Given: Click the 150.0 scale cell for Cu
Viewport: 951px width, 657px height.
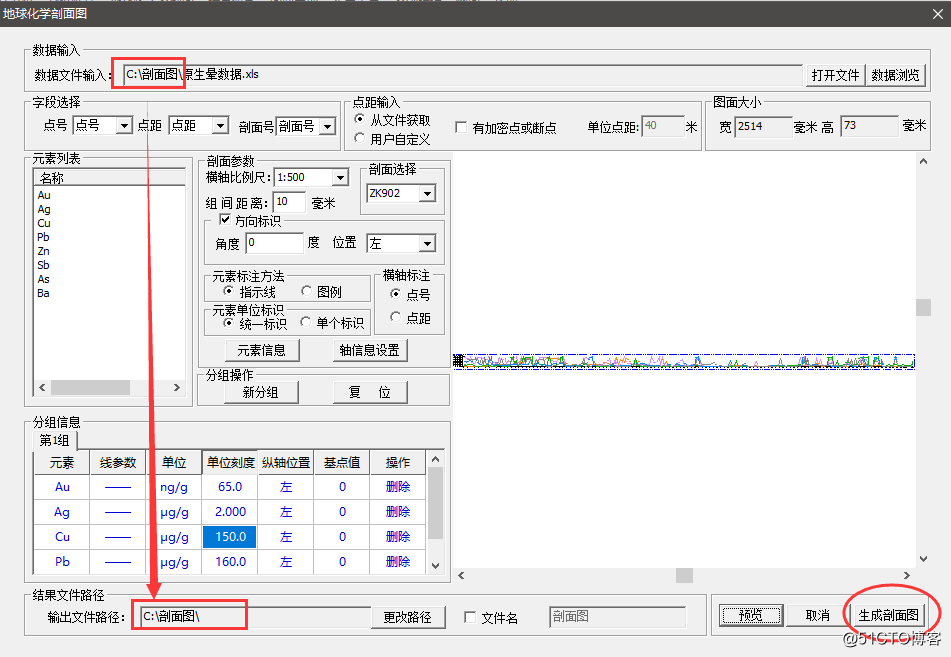Looking at the screenshot, I should point(230,537).
